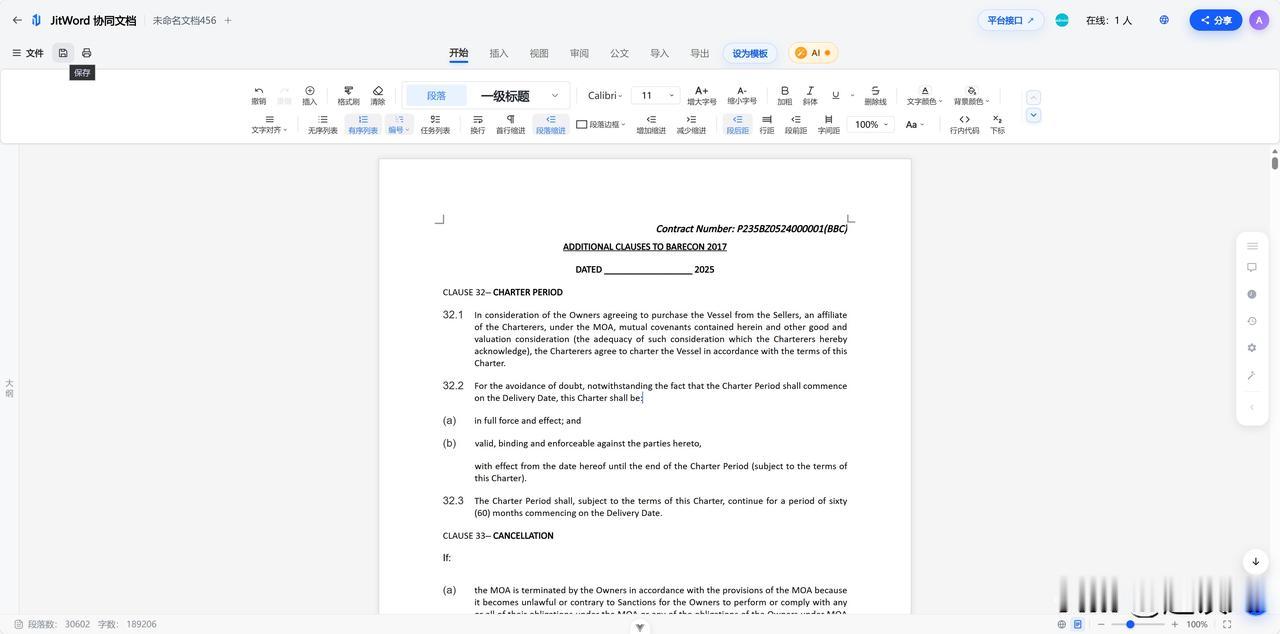Open the 文字对齐 text alignment dropdown
1280x634 pixels.
269,124
